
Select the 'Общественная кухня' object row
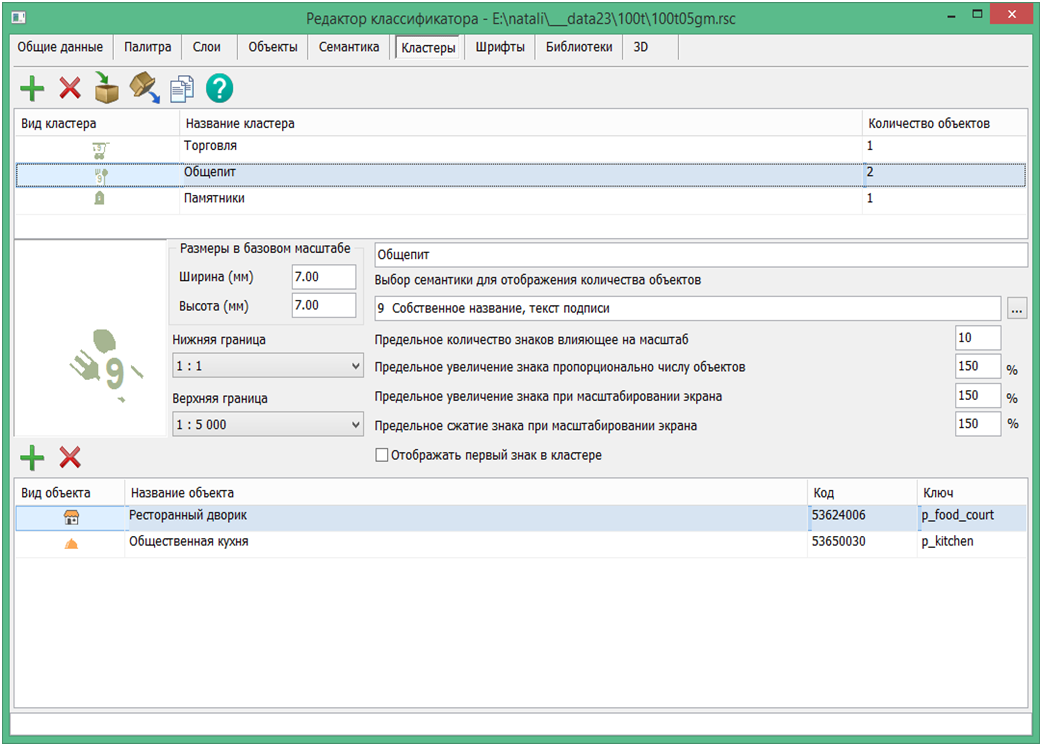(x=465, y=542)
